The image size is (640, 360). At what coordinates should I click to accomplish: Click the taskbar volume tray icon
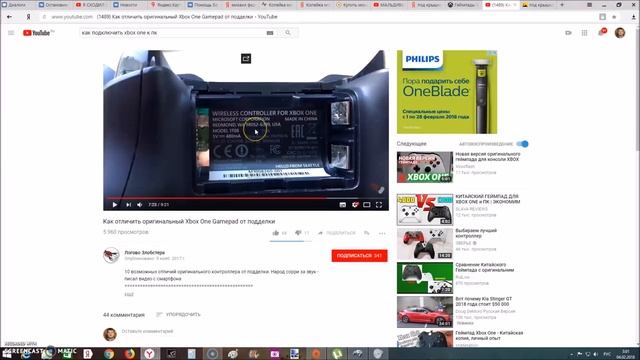pyautogui.click(x=596, y=354)
